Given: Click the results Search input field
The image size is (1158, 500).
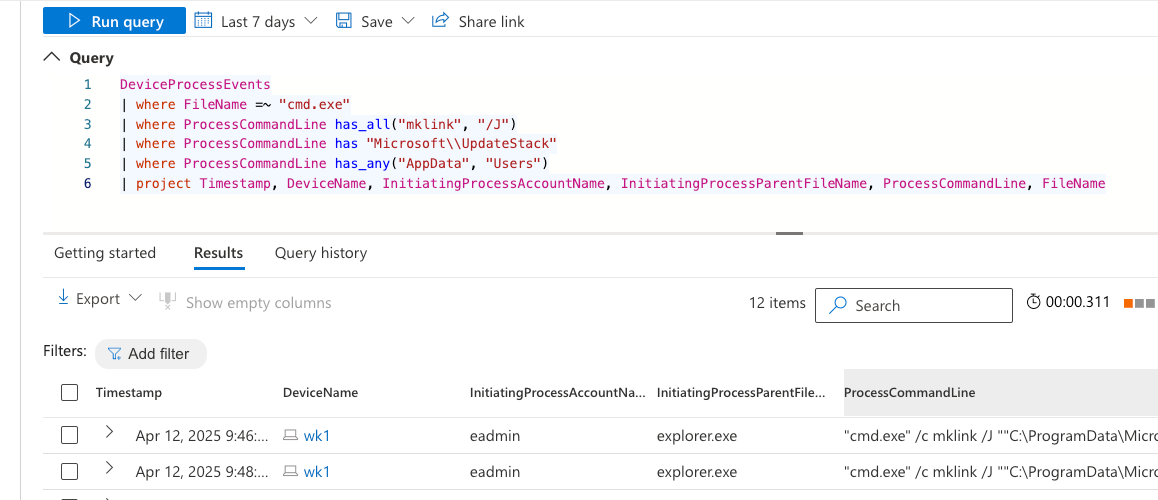Looking at the screenshot, I should point(925,306).
